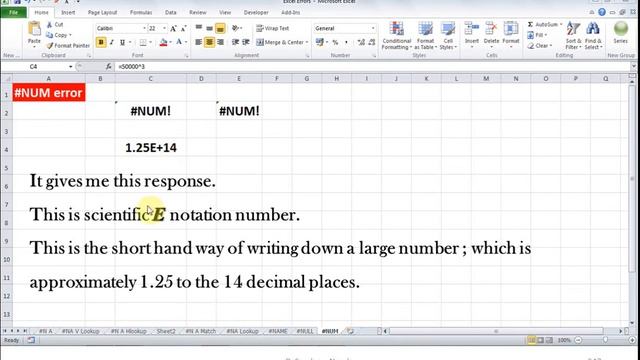
Task: Click the Format cells icon
Action: pos(511,29)
